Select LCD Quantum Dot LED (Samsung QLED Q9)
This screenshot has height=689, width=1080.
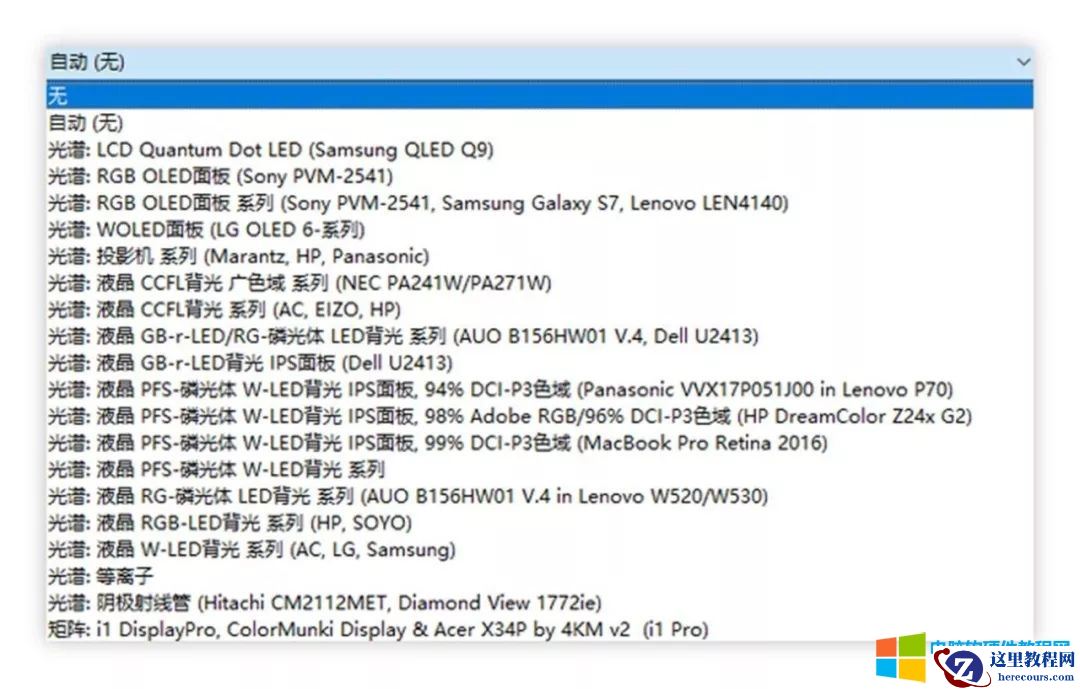540,150
